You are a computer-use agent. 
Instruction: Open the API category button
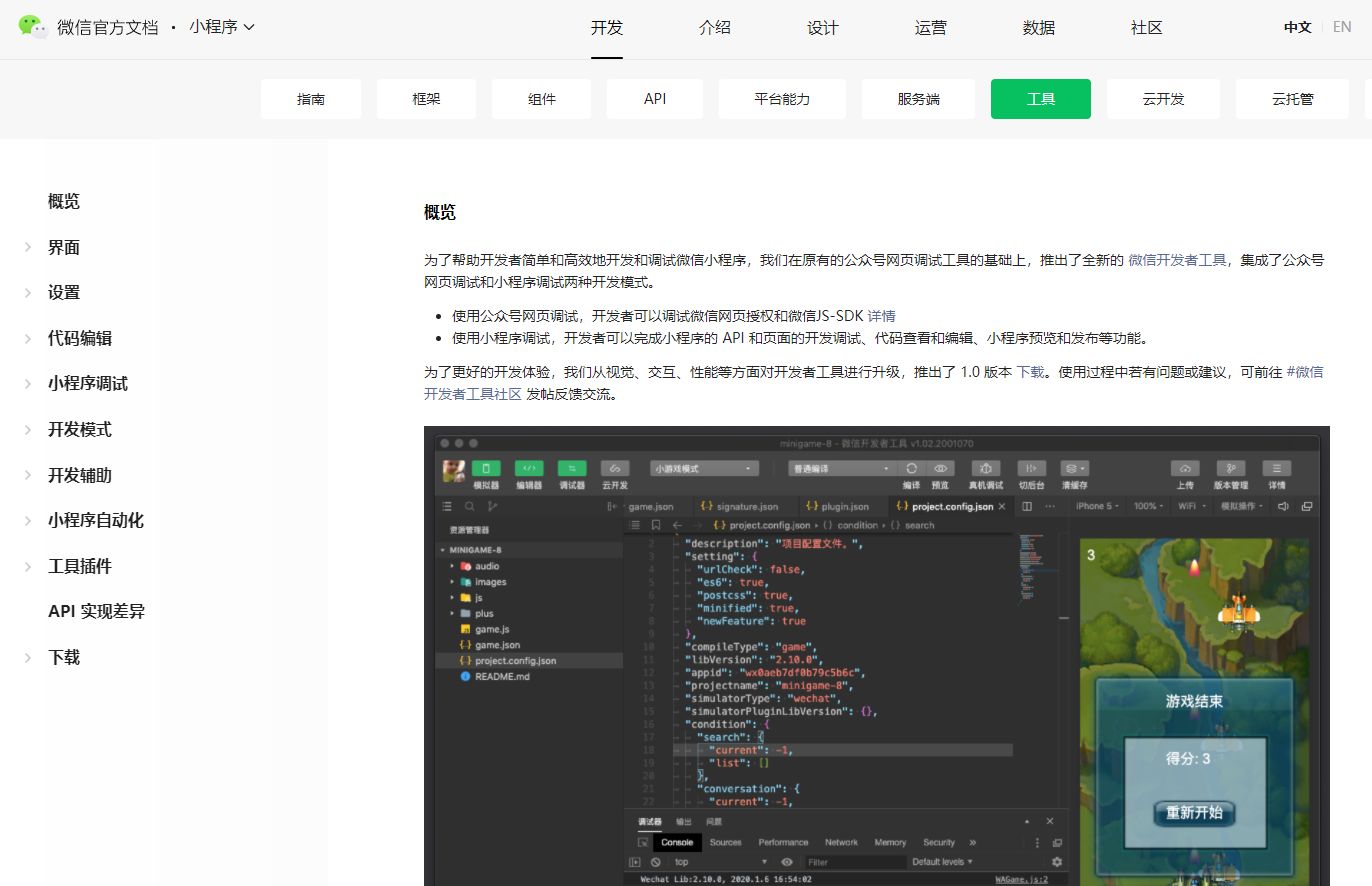655,99
